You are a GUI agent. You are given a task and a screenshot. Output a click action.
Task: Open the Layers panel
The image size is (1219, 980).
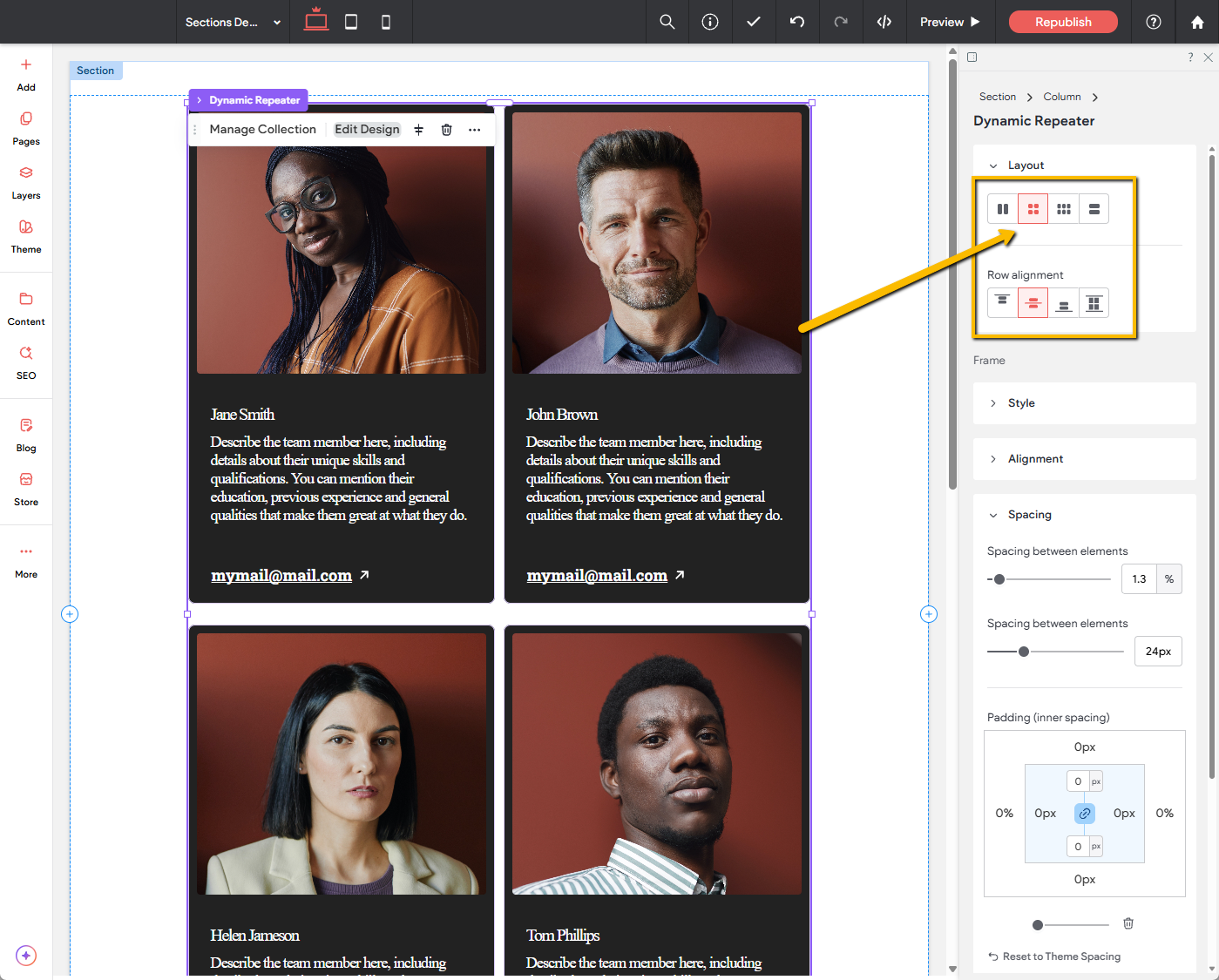pyautogui.click(x=26, y=183)
